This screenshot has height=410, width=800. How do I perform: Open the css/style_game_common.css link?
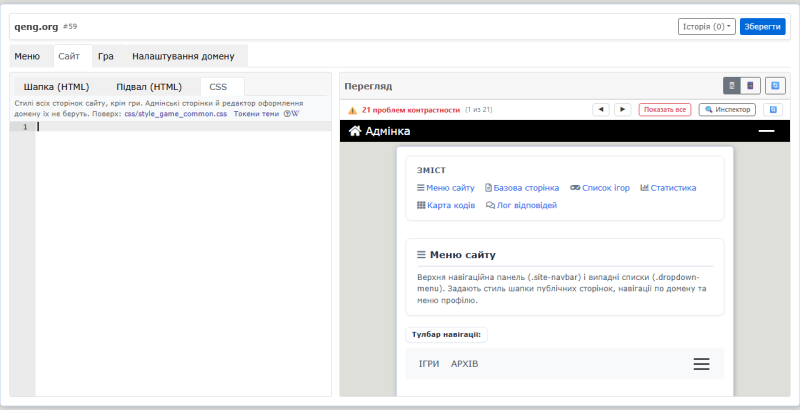tap(176, 114)
